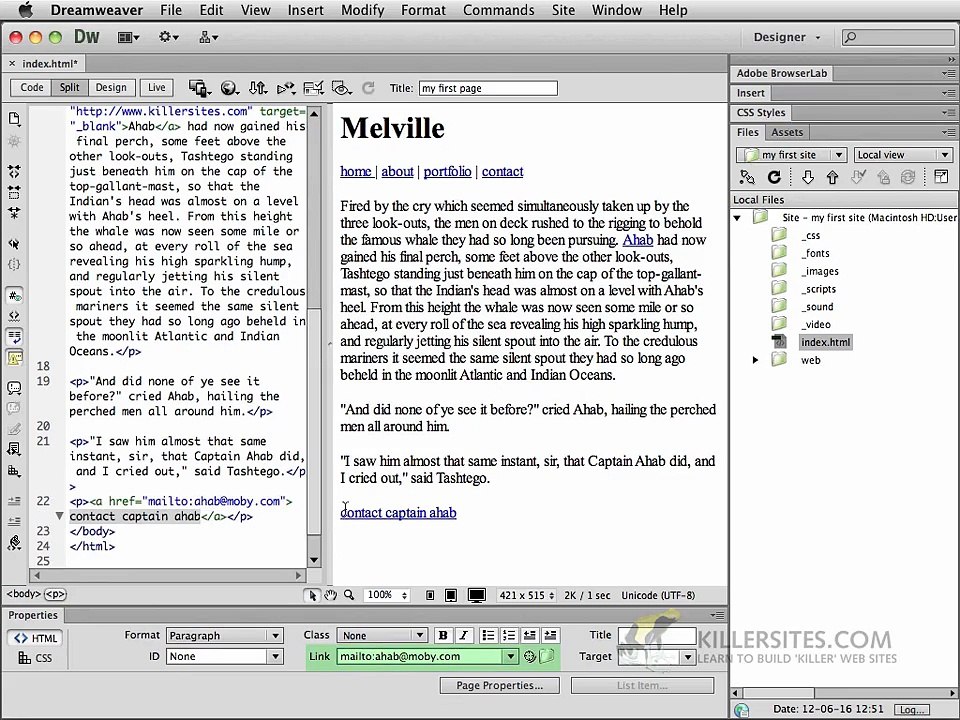960x720 pixels.
Task: Click Get files down arrow icon
Action: point(808,177)
